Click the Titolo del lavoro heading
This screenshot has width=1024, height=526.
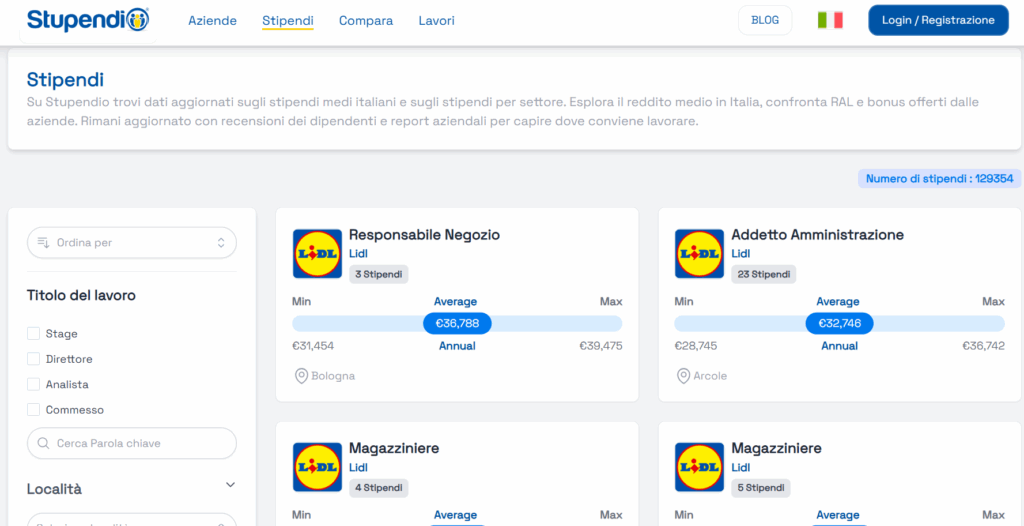[81, 295]
